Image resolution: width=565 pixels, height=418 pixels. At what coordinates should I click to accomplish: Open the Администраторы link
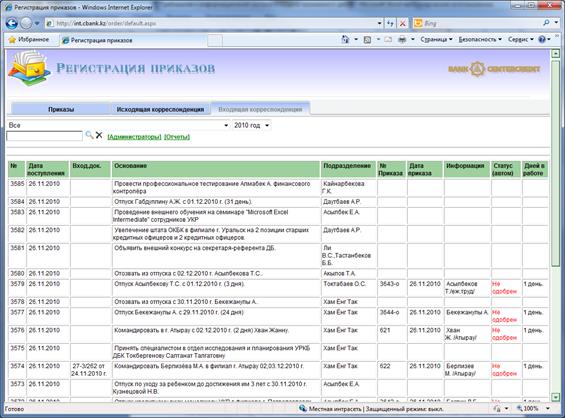coord(134,137)
